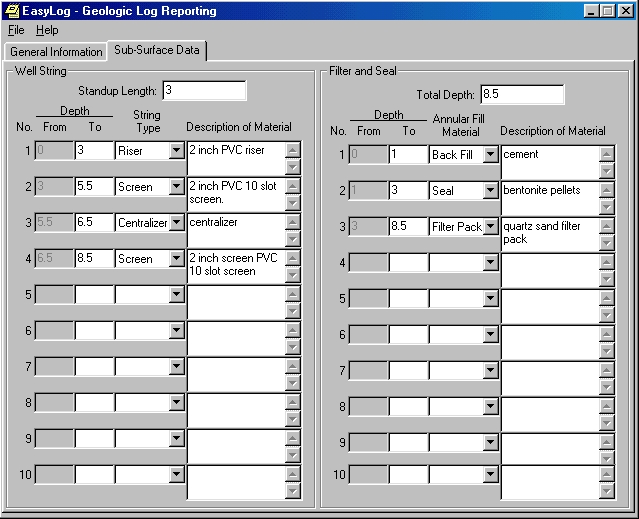Click empty To field in Well String row 10
Image resolution: width=639 pixels, height=519 pixels.
click(x=95, y=474)
